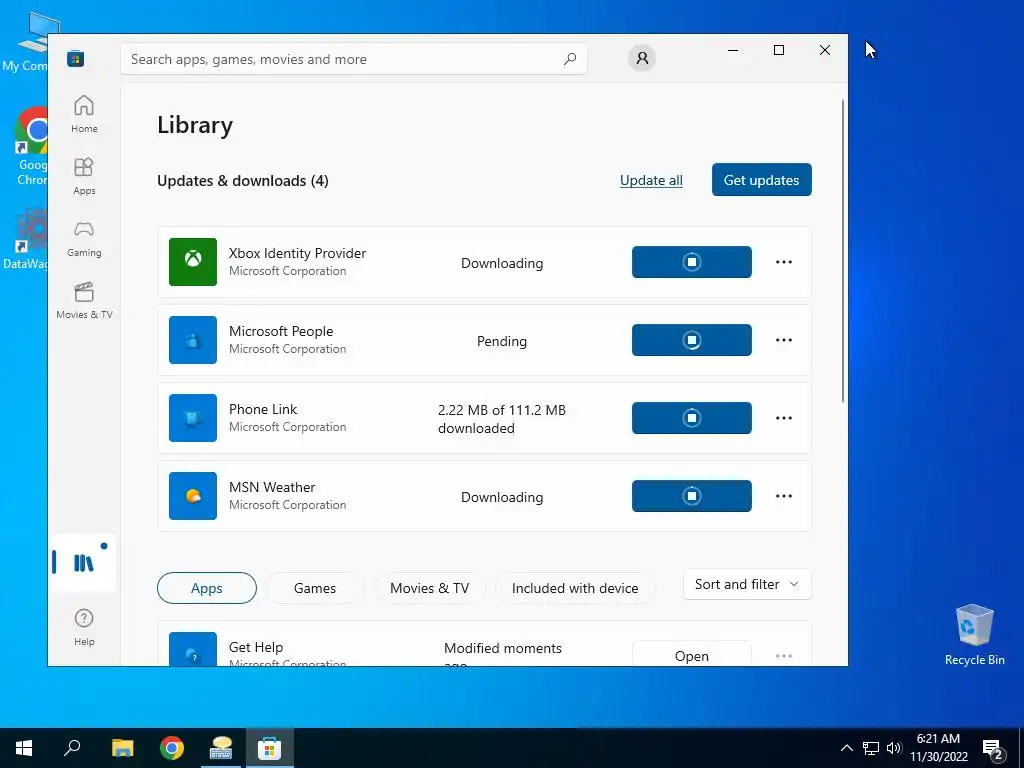This screenshot has height=768, width=1024.
Task: Open the Help section in sidebar
Action: [x=84, y=627]
